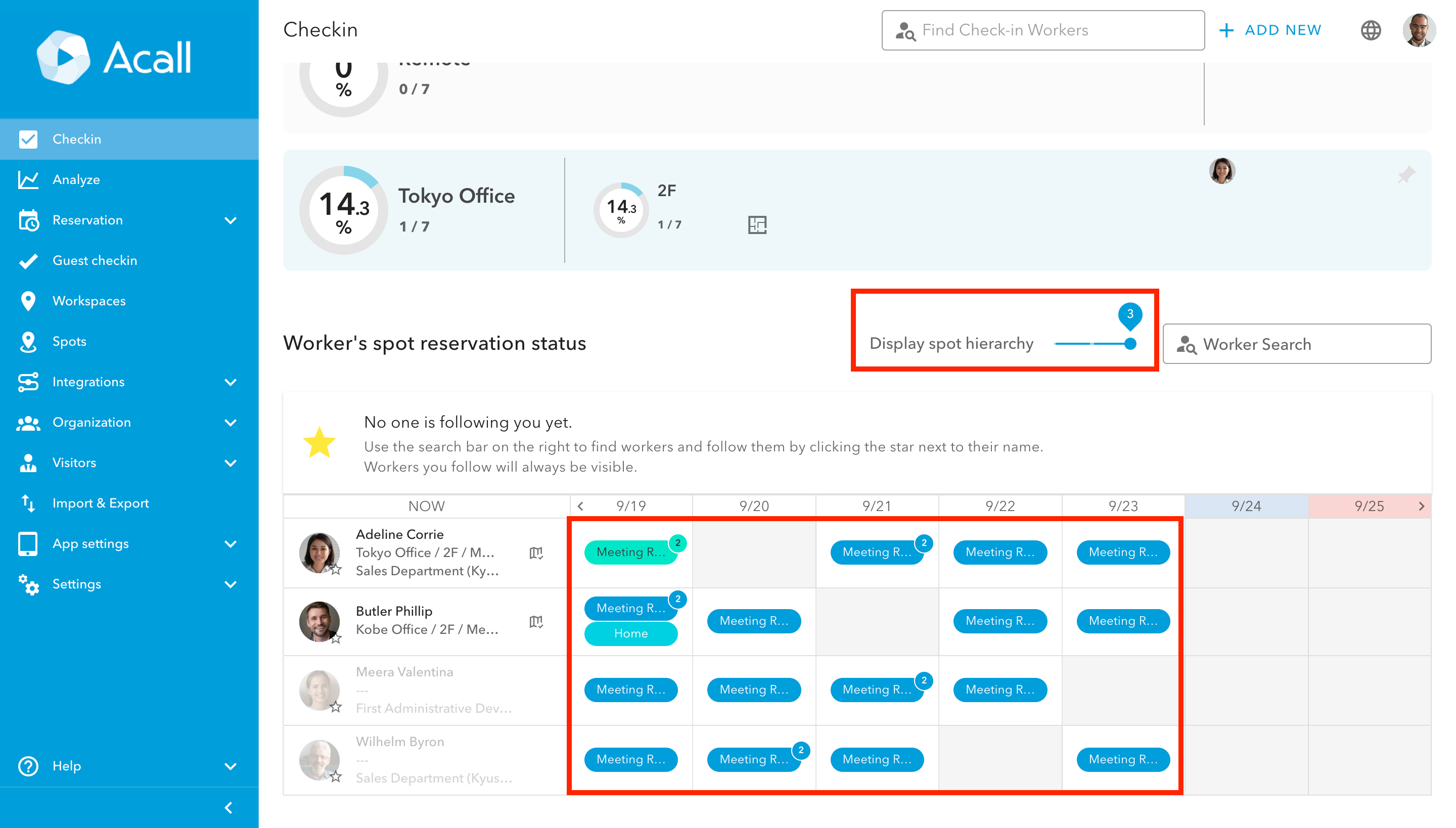1456x828 pixels.
Task: Adjust the Display spot hierarchy slider
Action: (1129, 344)
